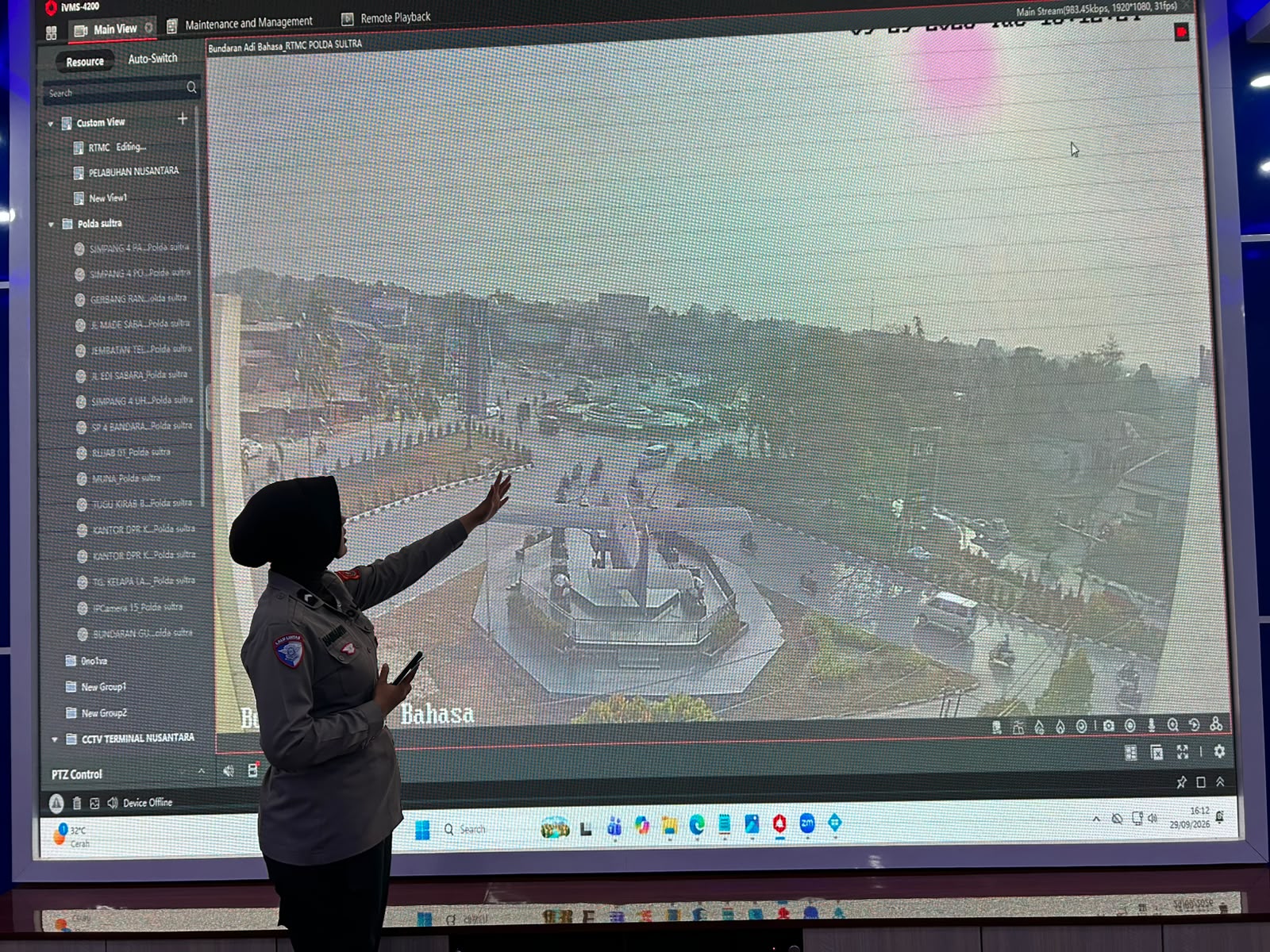The width and height of the screenshot is (1270, 952).
Task: Open live view settings gear icon
Action: (x=1220, y=751)
